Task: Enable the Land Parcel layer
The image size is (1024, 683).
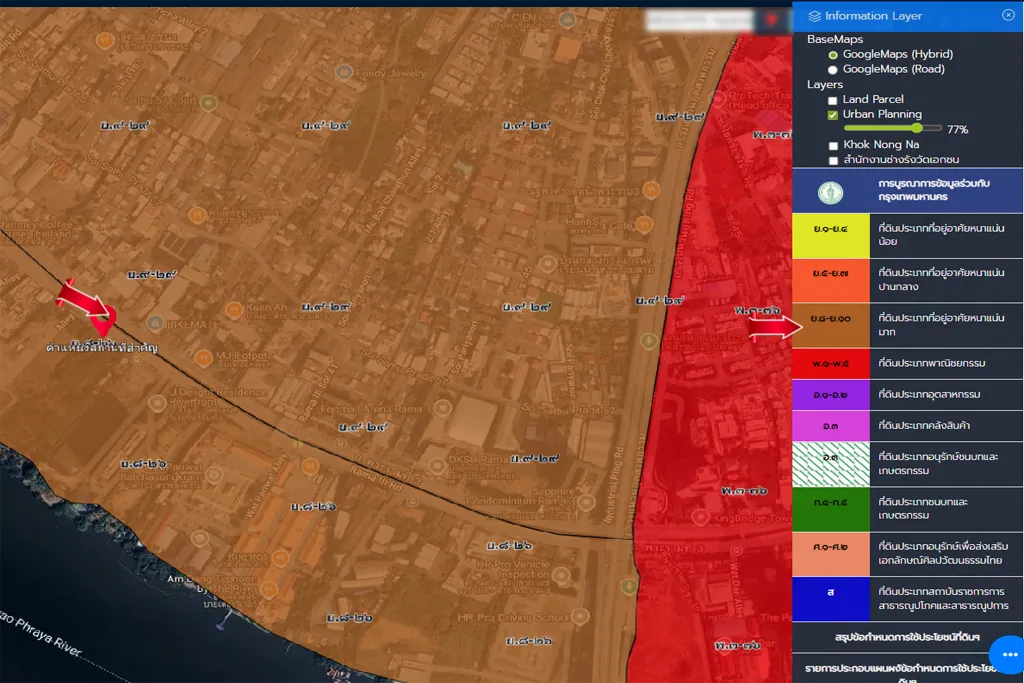Action: pos(833,100)
